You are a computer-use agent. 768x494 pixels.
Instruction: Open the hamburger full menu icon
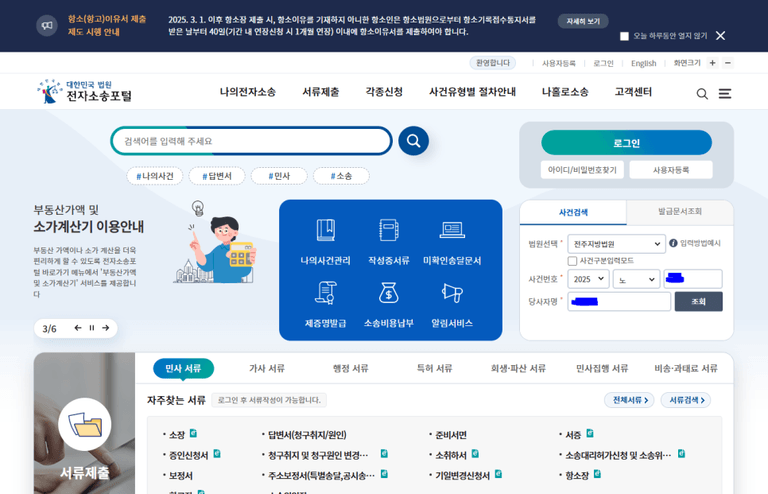click(725, 93)
